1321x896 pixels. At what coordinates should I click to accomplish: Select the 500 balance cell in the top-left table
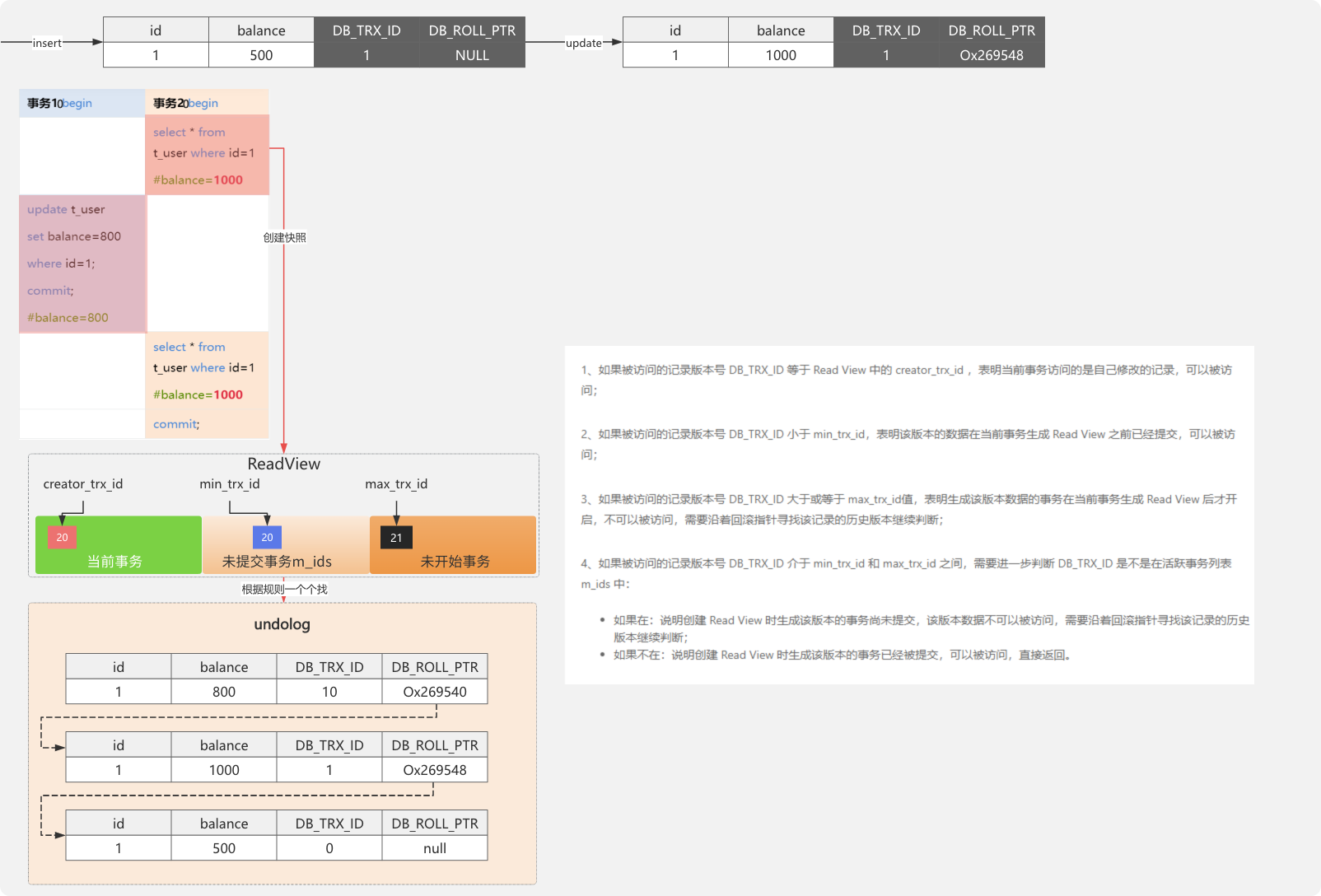tap(261, 55)
